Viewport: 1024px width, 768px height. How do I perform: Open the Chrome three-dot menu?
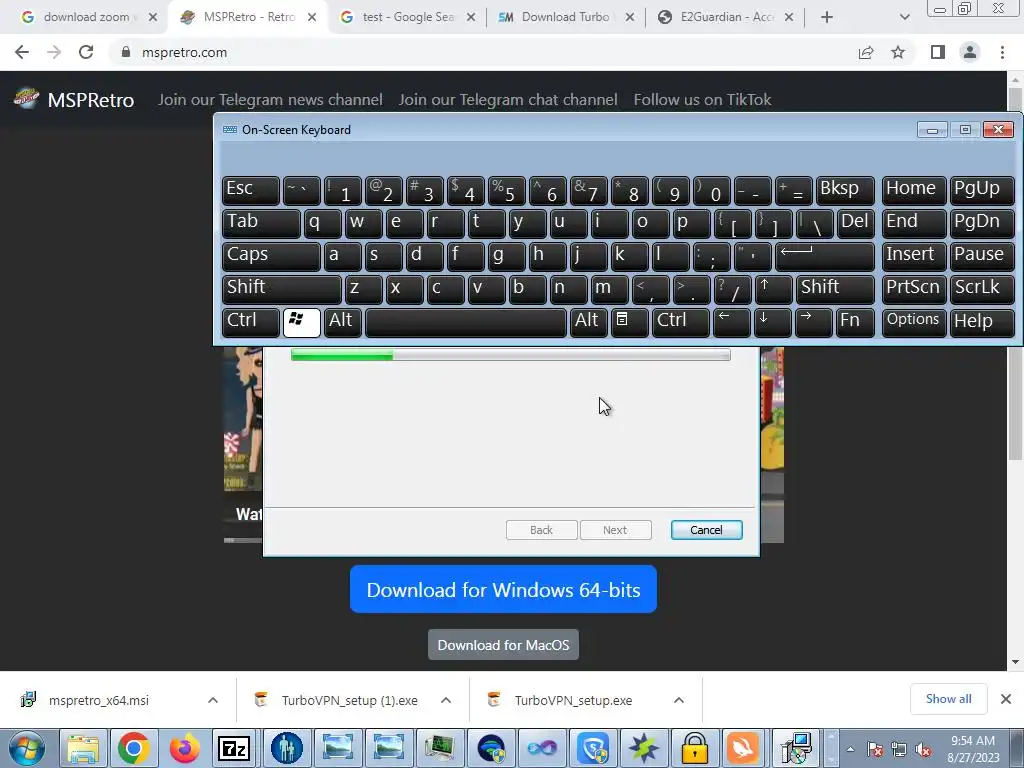pyautogui.click(x=1002, y=52)
